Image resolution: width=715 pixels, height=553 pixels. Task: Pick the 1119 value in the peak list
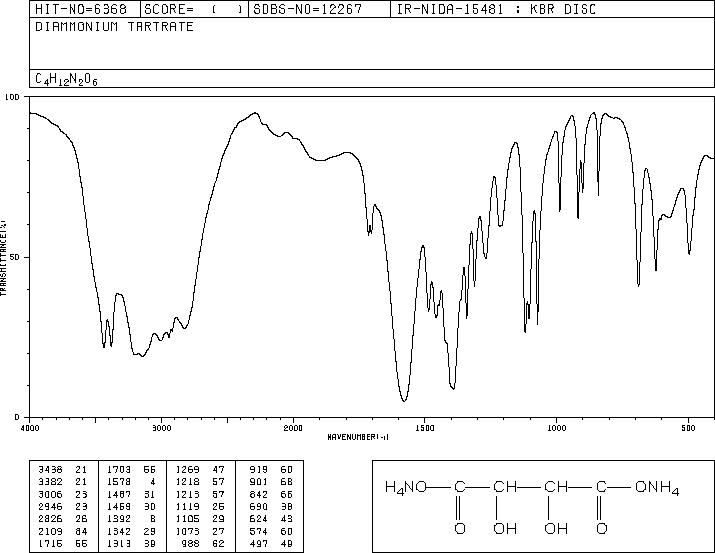click(x=187, y=506)
